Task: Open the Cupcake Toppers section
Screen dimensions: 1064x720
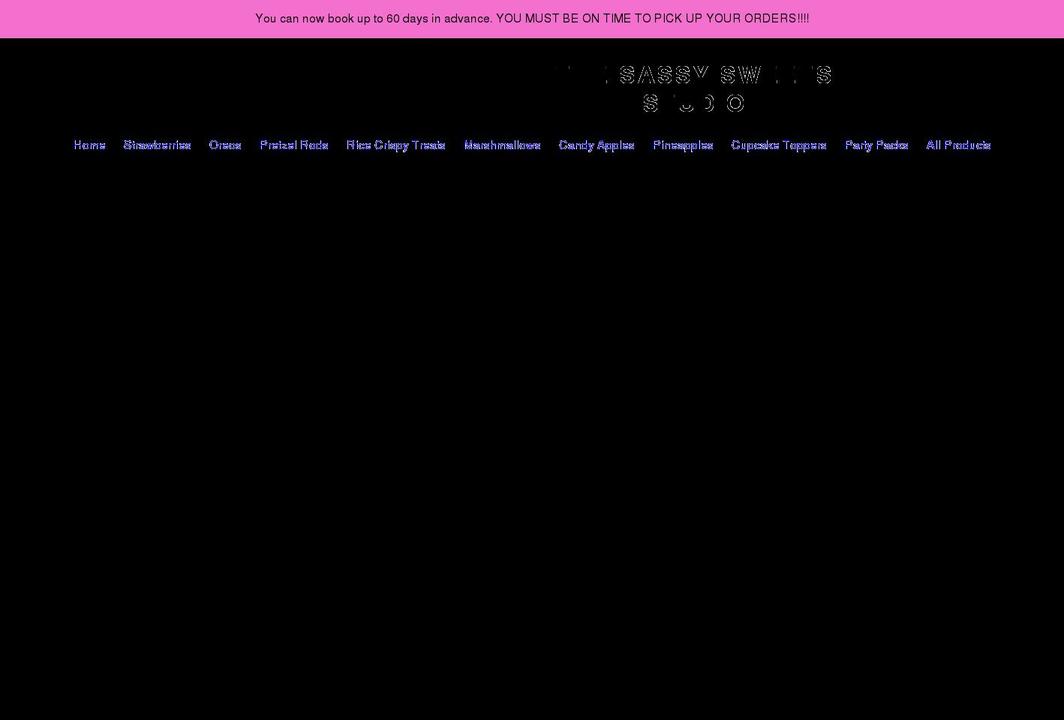Action: 778,144
